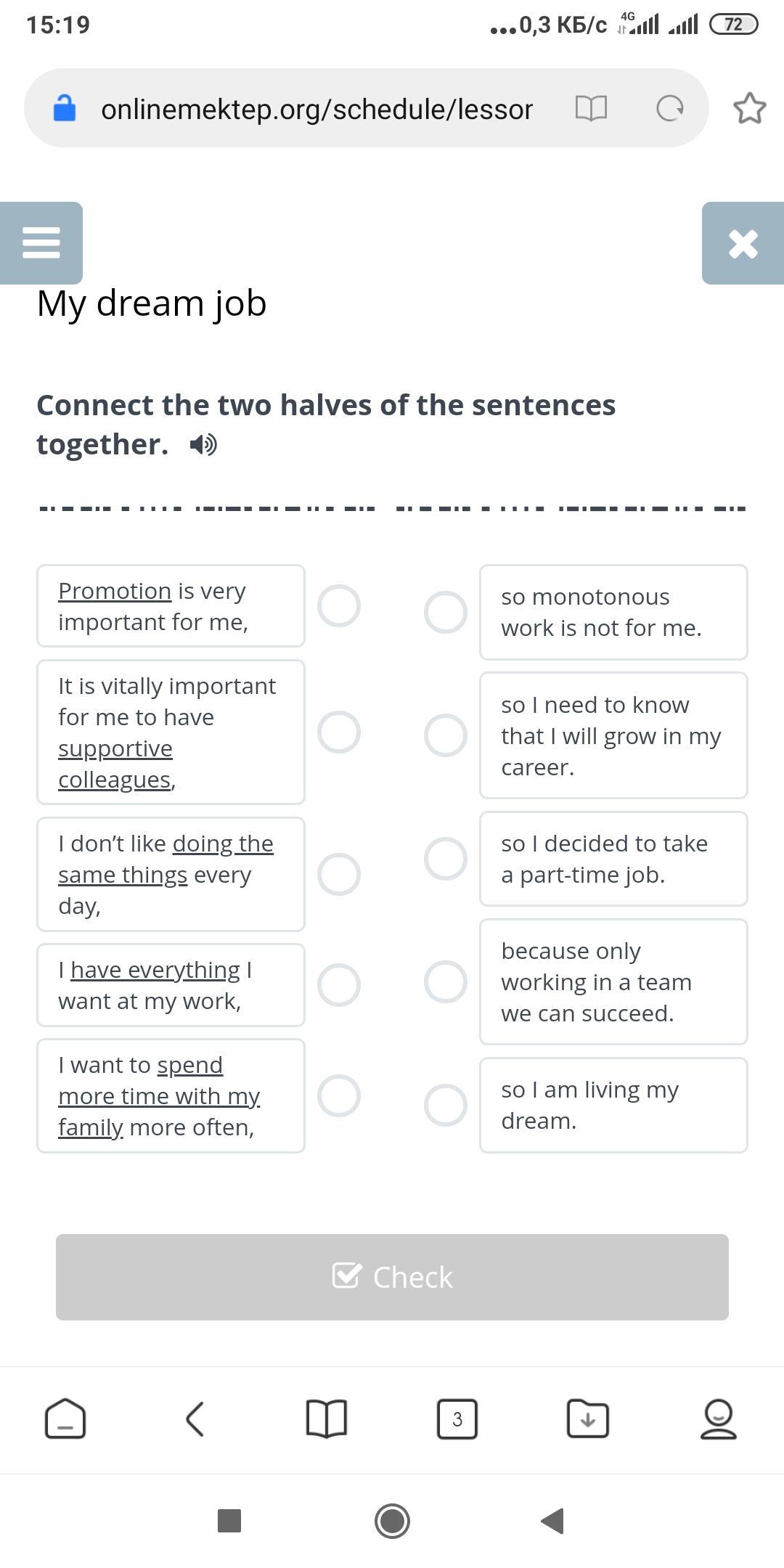Play the instruction audio speaker icon
The image size is (784, 1568).
(203, 444)
